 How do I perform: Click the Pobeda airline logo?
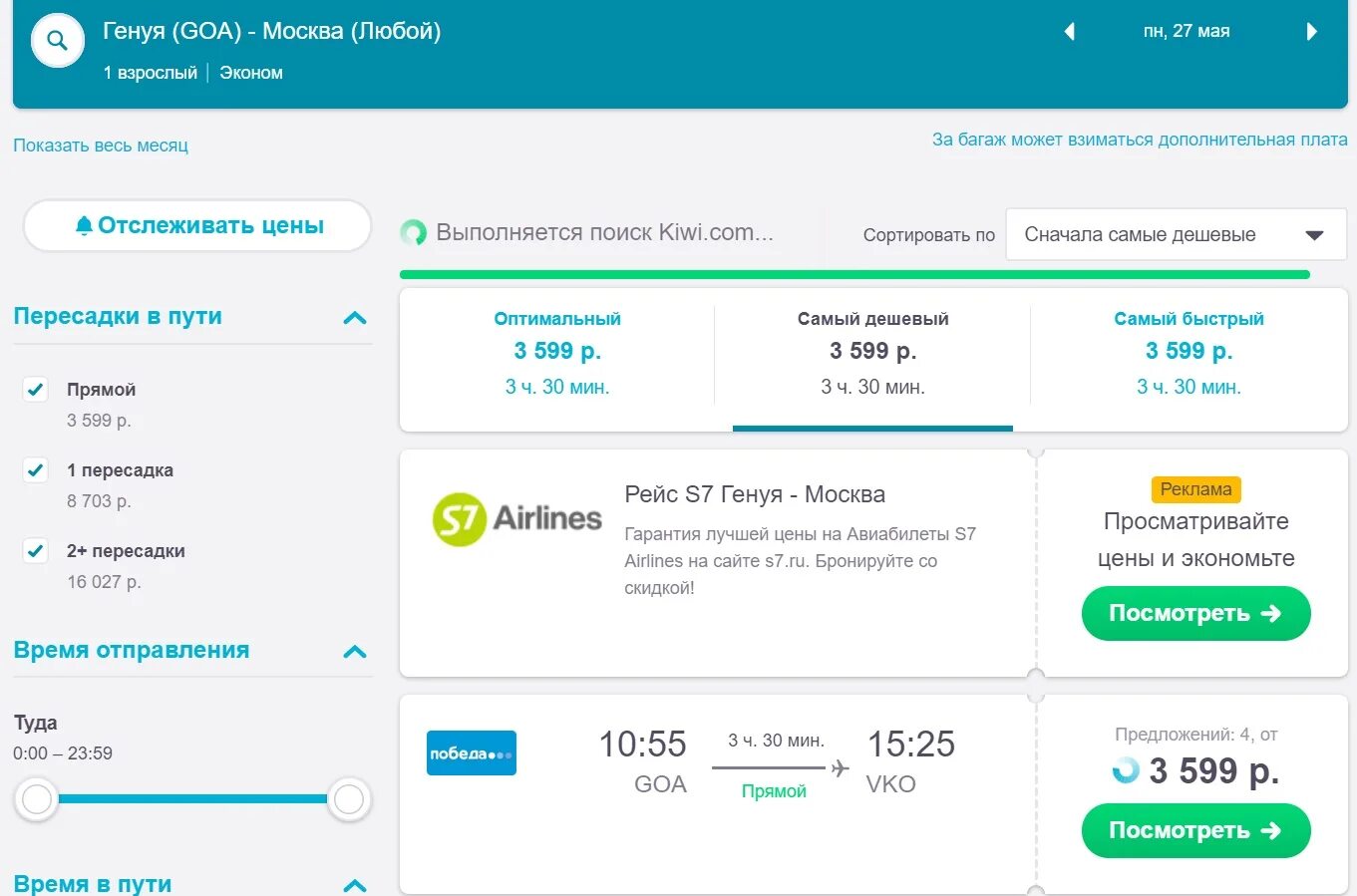[472, 753]
